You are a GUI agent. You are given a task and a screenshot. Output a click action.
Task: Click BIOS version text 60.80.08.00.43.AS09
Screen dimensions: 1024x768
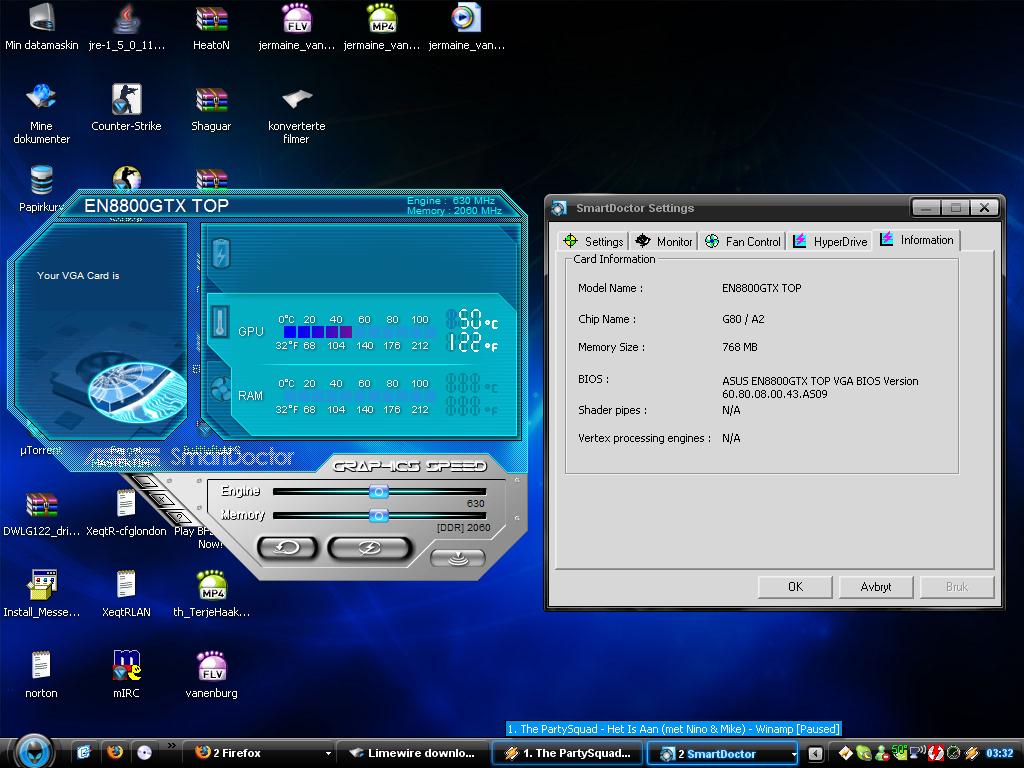pyautogui.click(x=774, y=394)
